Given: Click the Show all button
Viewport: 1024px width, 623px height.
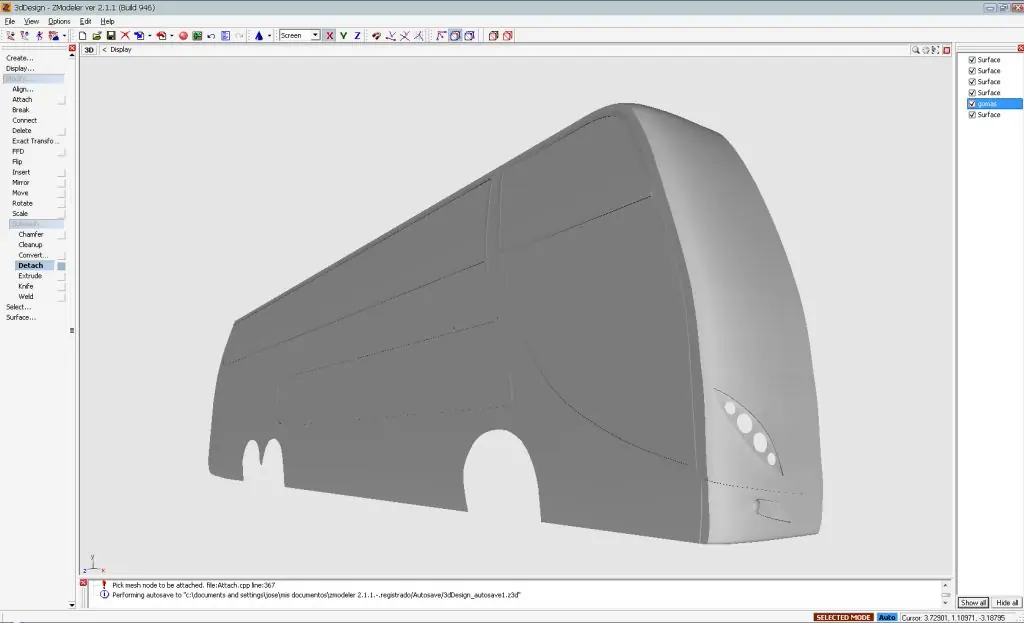Looking at the screenshot, I should pos(973,603).
